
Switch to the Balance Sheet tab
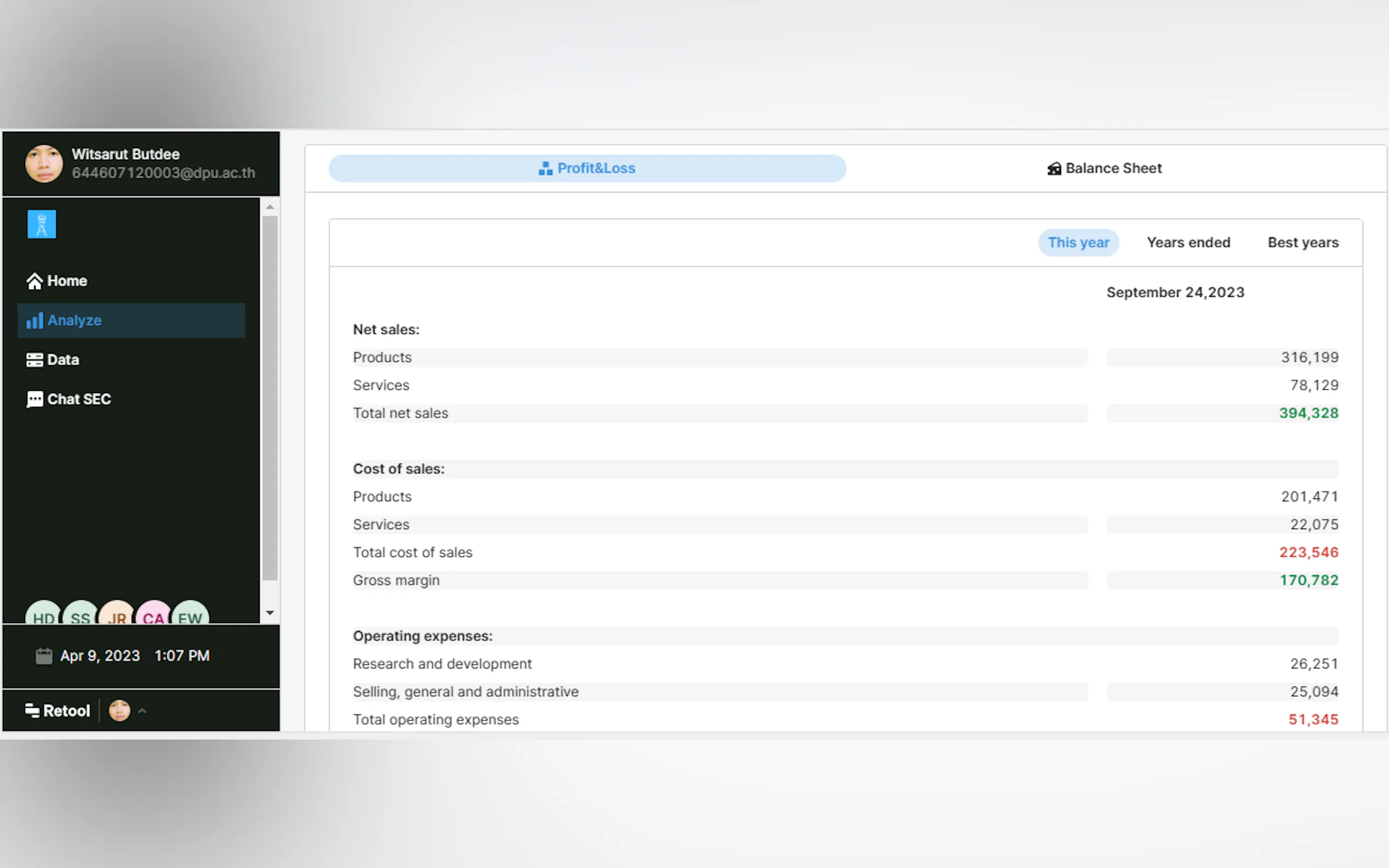(1104, 168)
